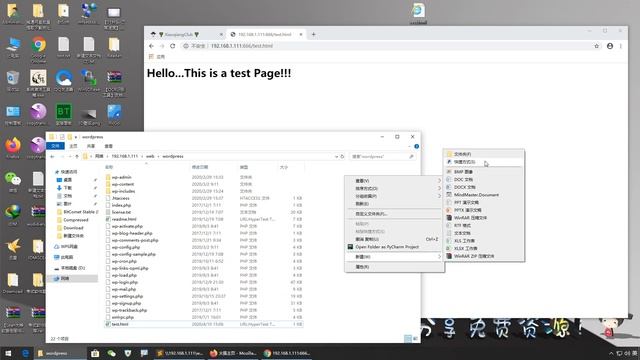Viewport: 640px width, 360px height.
Task: Open the This PC desktop icon
Action: pyautogui.click(x=13, y=47)
